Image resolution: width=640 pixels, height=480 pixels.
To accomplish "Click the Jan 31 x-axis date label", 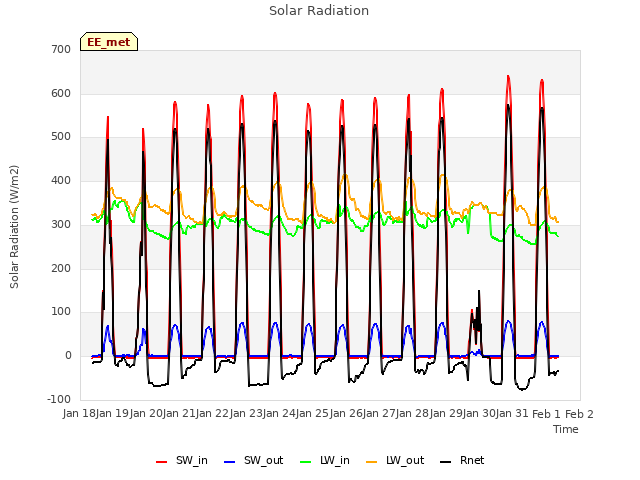I will pyautogui.click(x=513, y=414).
